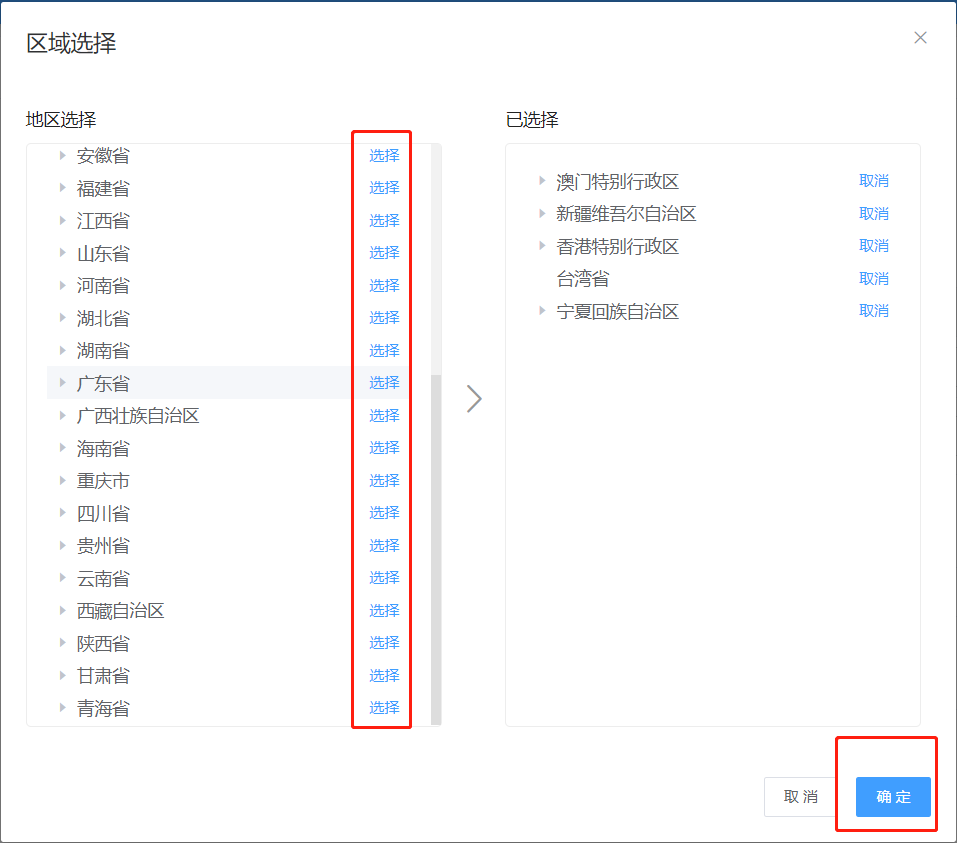Expand the 西藏自治区 tree node
The image size is (957, 843).
tap(62, 610)
